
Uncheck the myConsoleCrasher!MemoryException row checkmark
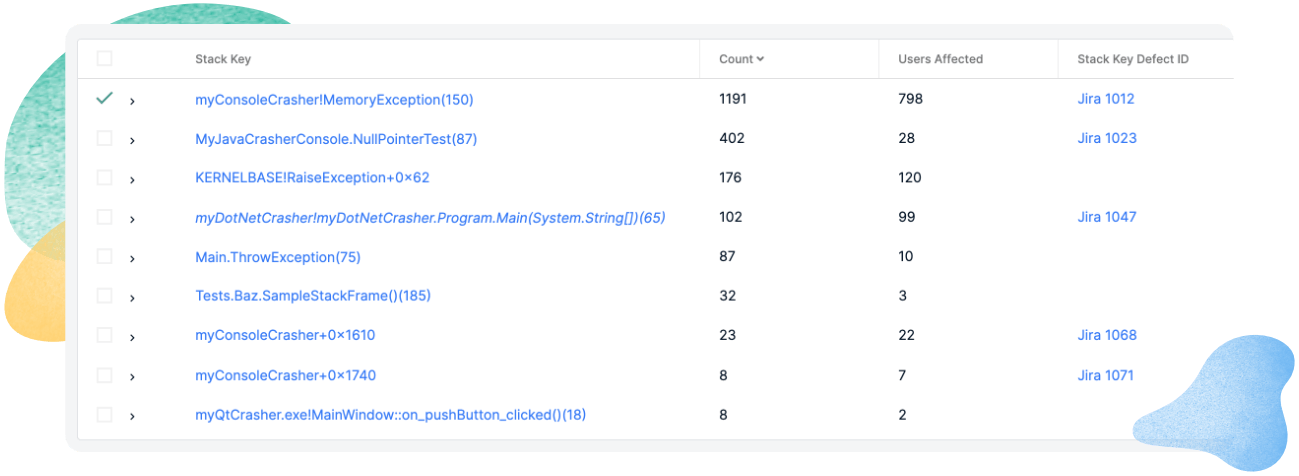tap(104, 98)
